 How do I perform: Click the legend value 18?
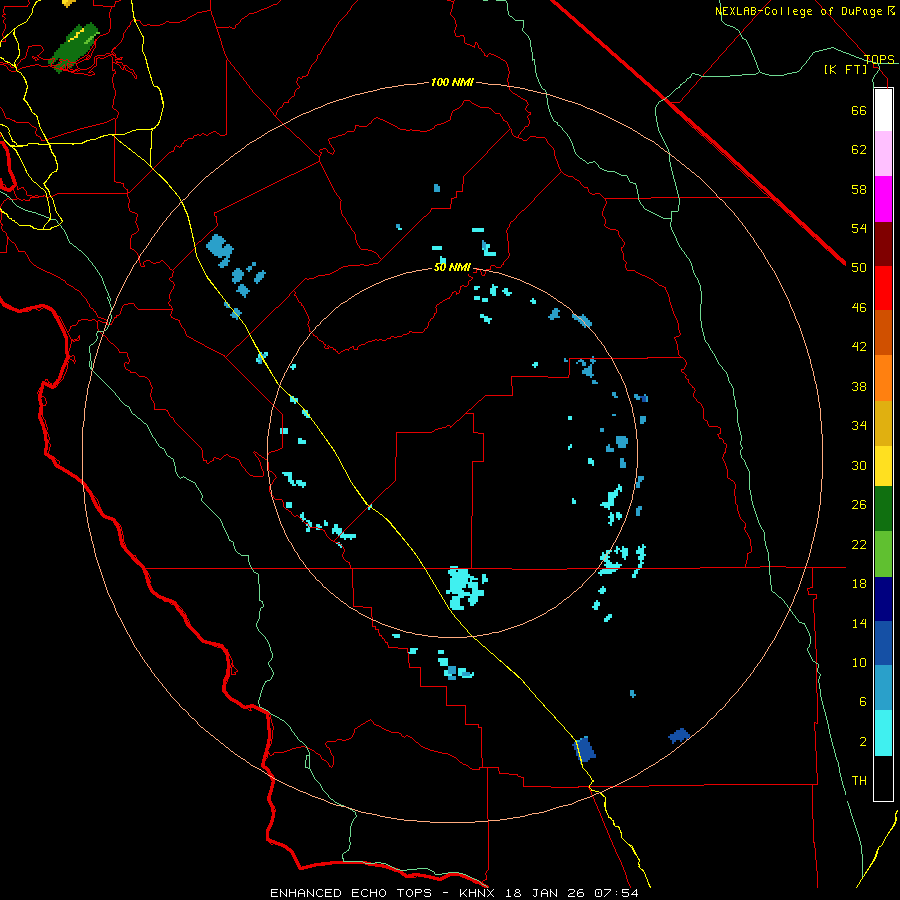(x=859, y=584)
